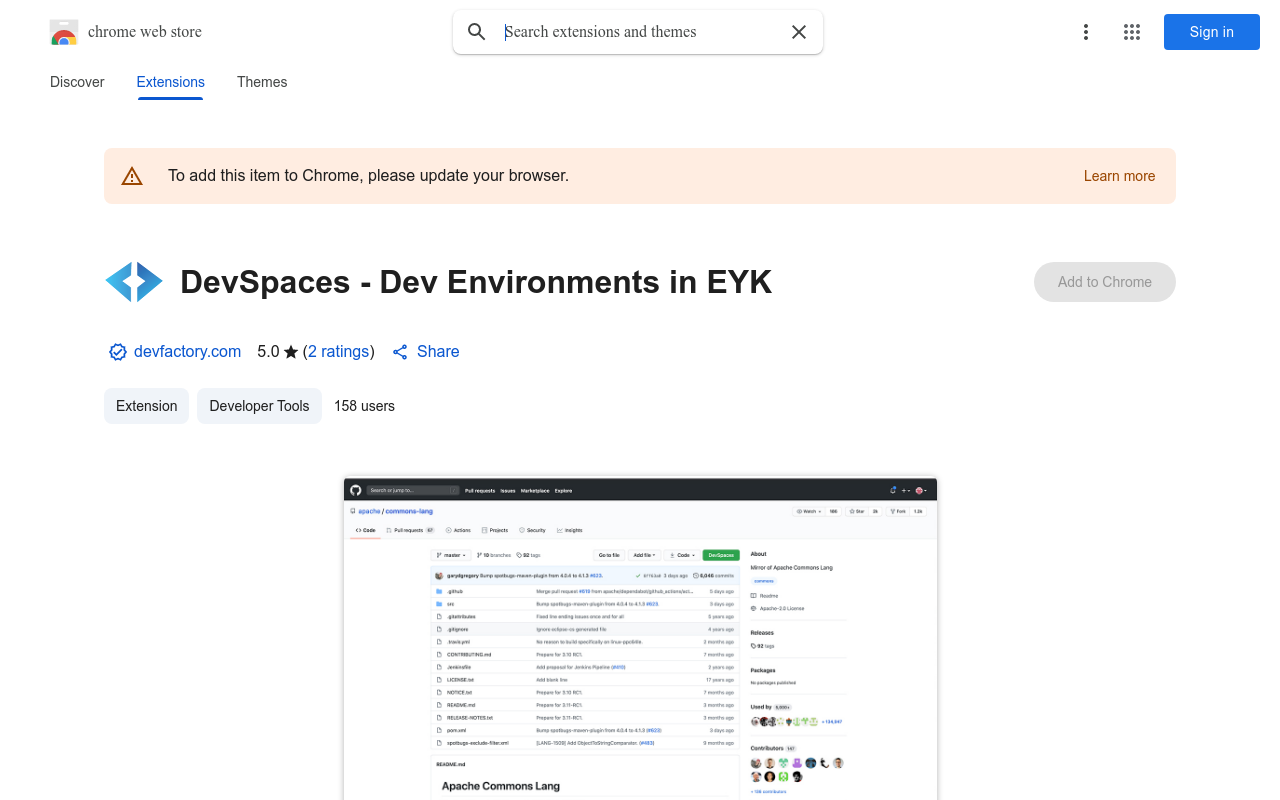Click the verified publisher badge icon
Viewport: 1280px width, 800px height.
(x=118, y=352)
